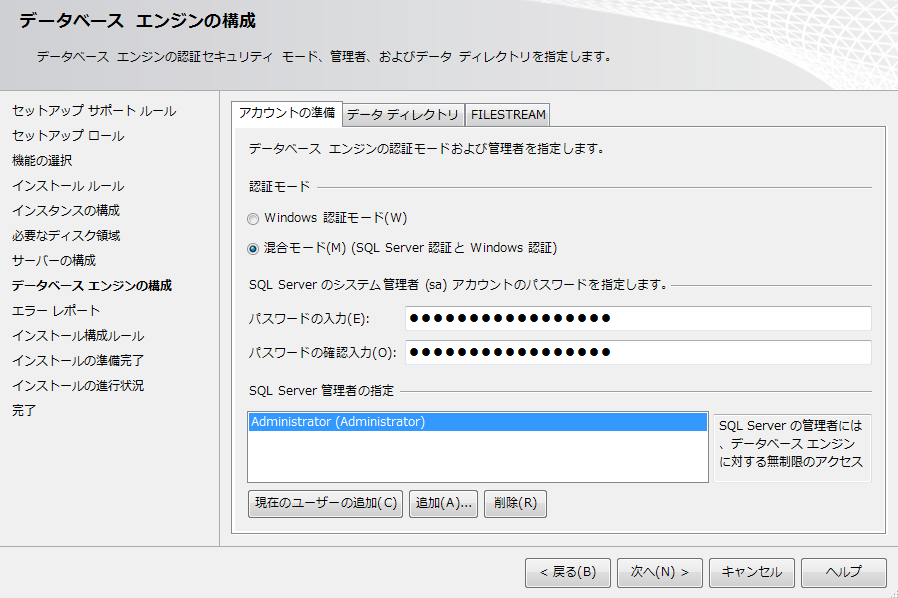This screenshot has height=598, width=898.
Task: Click インストールの準備完了 step
Action: [78, 360]
